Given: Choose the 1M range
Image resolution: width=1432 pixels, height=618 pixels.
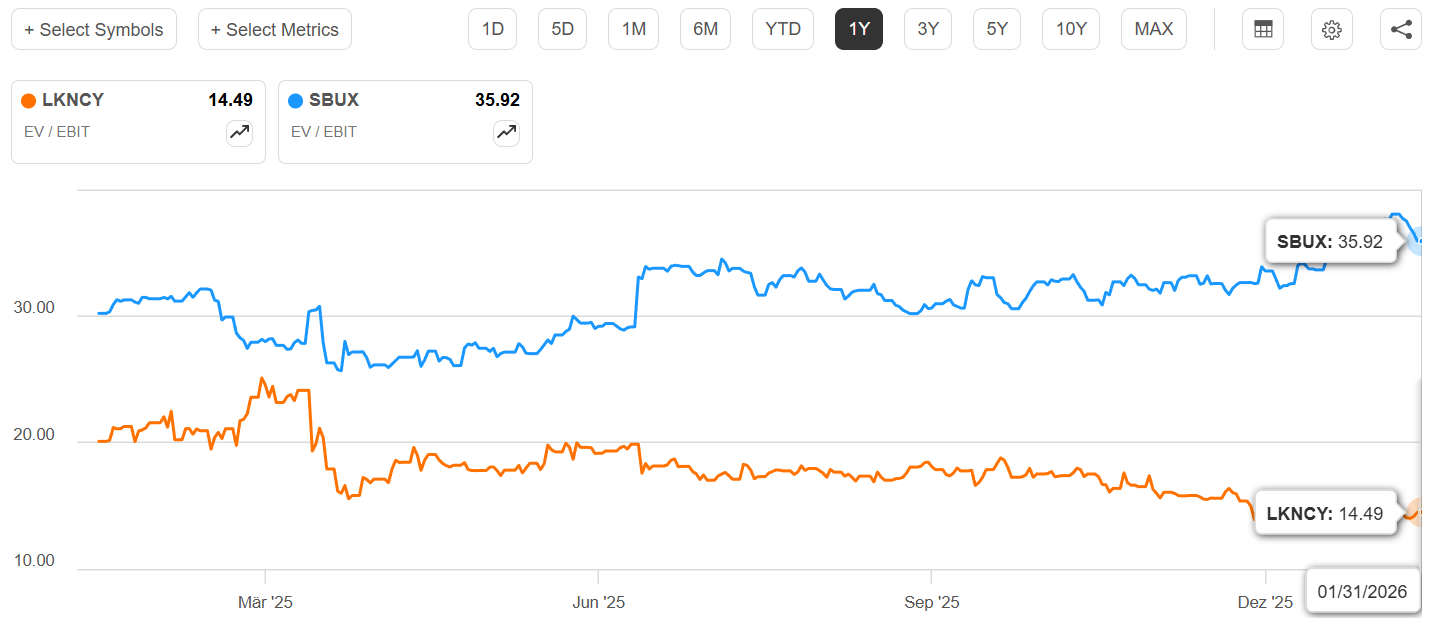Looking at the screenshot, I should [634, 30].
